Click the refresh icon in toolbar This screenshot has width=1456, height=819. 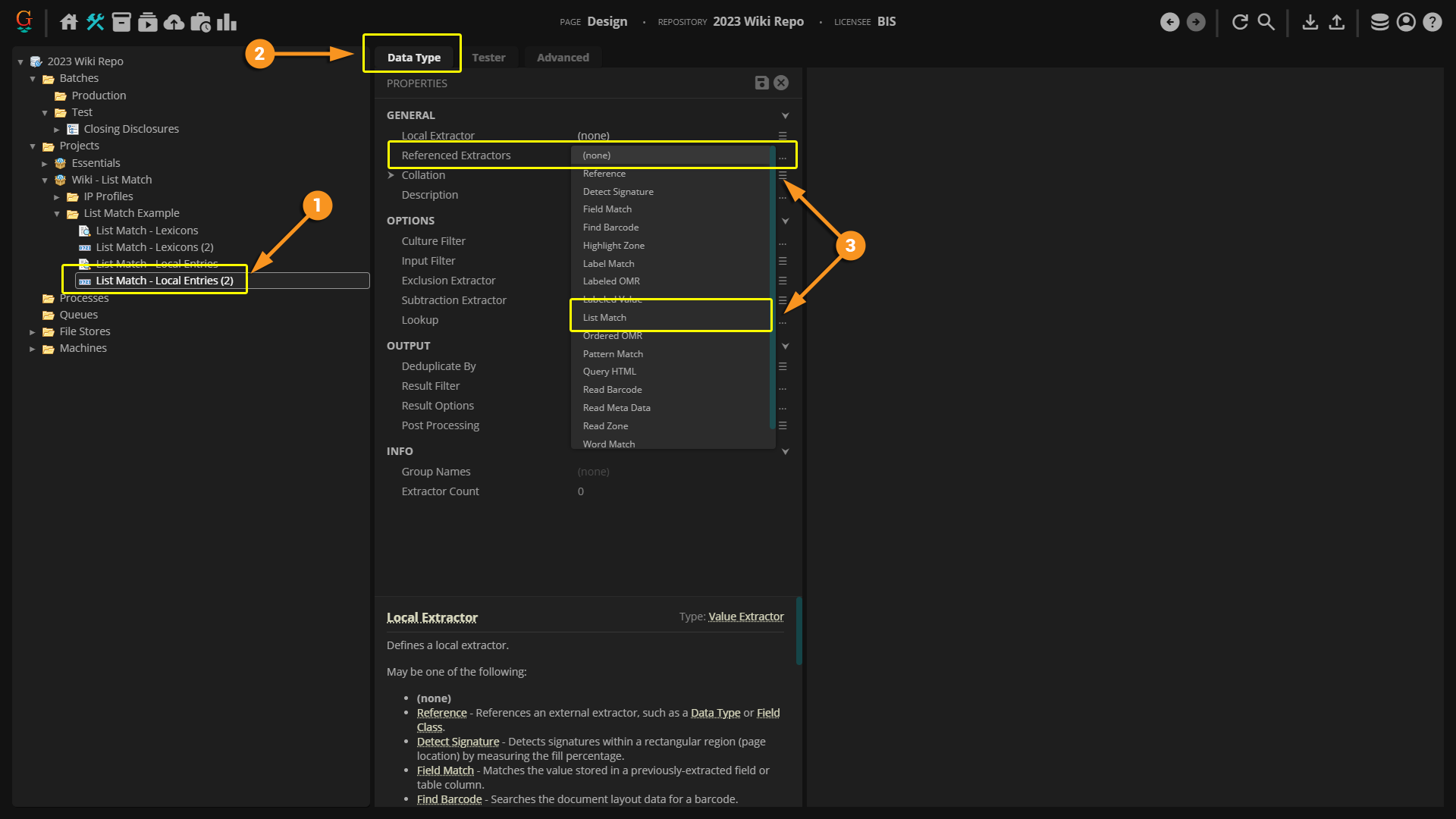tap(1240, 22)
